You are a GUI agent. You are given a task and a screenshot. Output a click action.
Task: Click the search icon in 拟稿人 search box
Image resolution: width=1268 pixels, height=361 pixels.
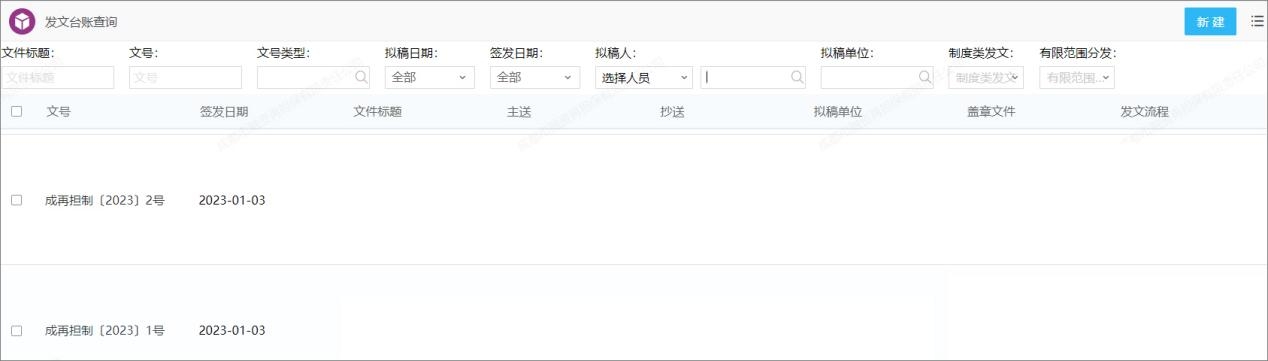(x=797, y=77)
